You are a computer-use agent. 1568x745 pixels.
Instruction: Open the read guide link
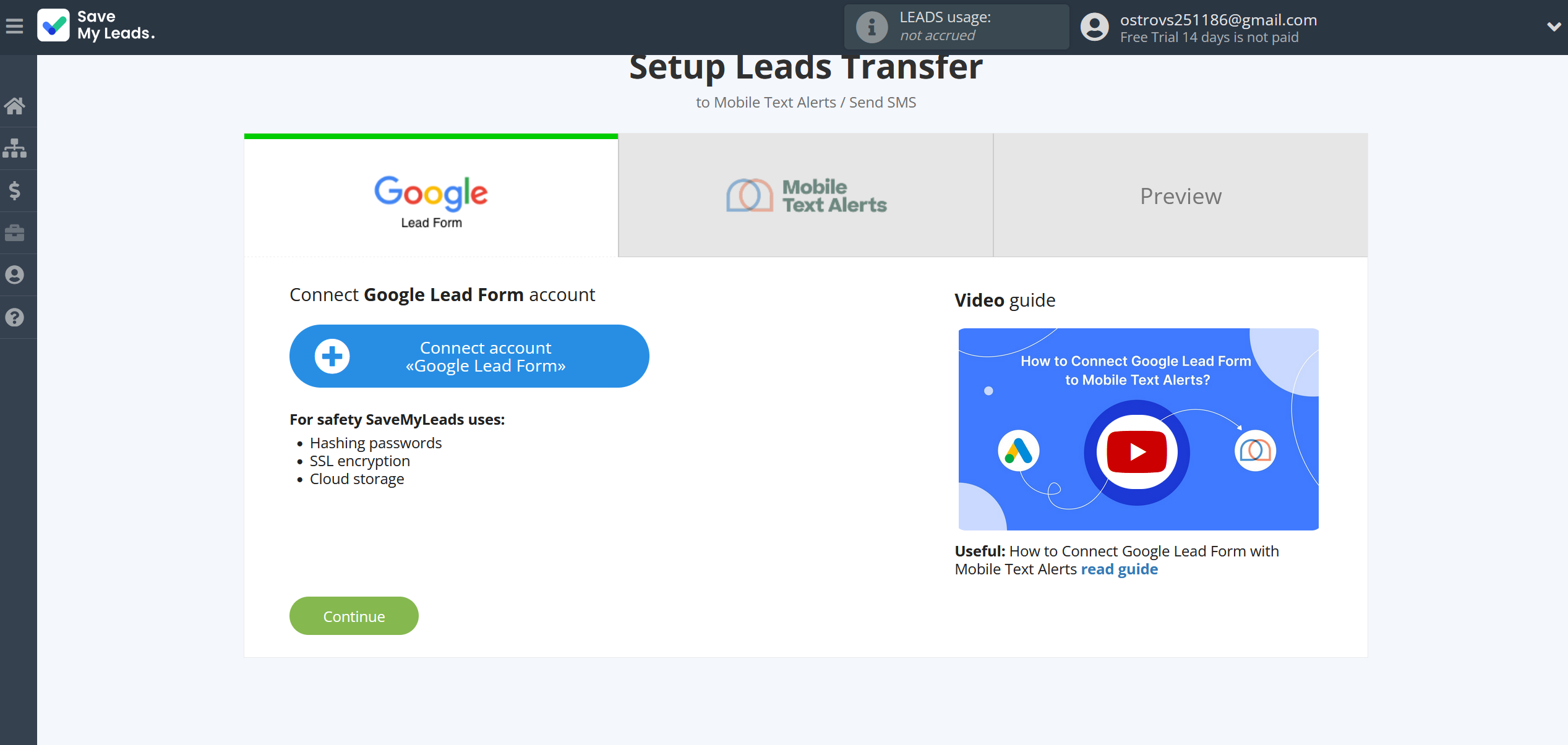[x=1120, y=569]
